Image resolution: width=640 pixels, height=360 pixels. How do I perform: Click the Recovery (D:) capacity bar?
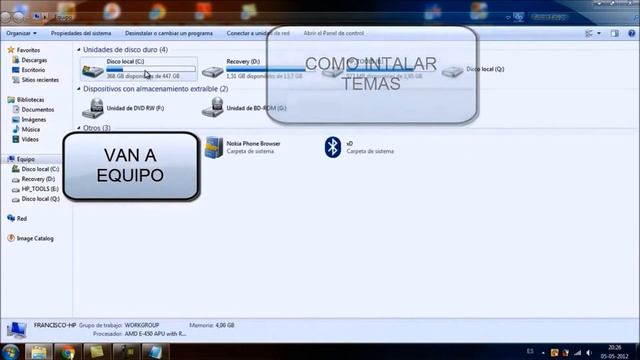click(x=266, y=69)
